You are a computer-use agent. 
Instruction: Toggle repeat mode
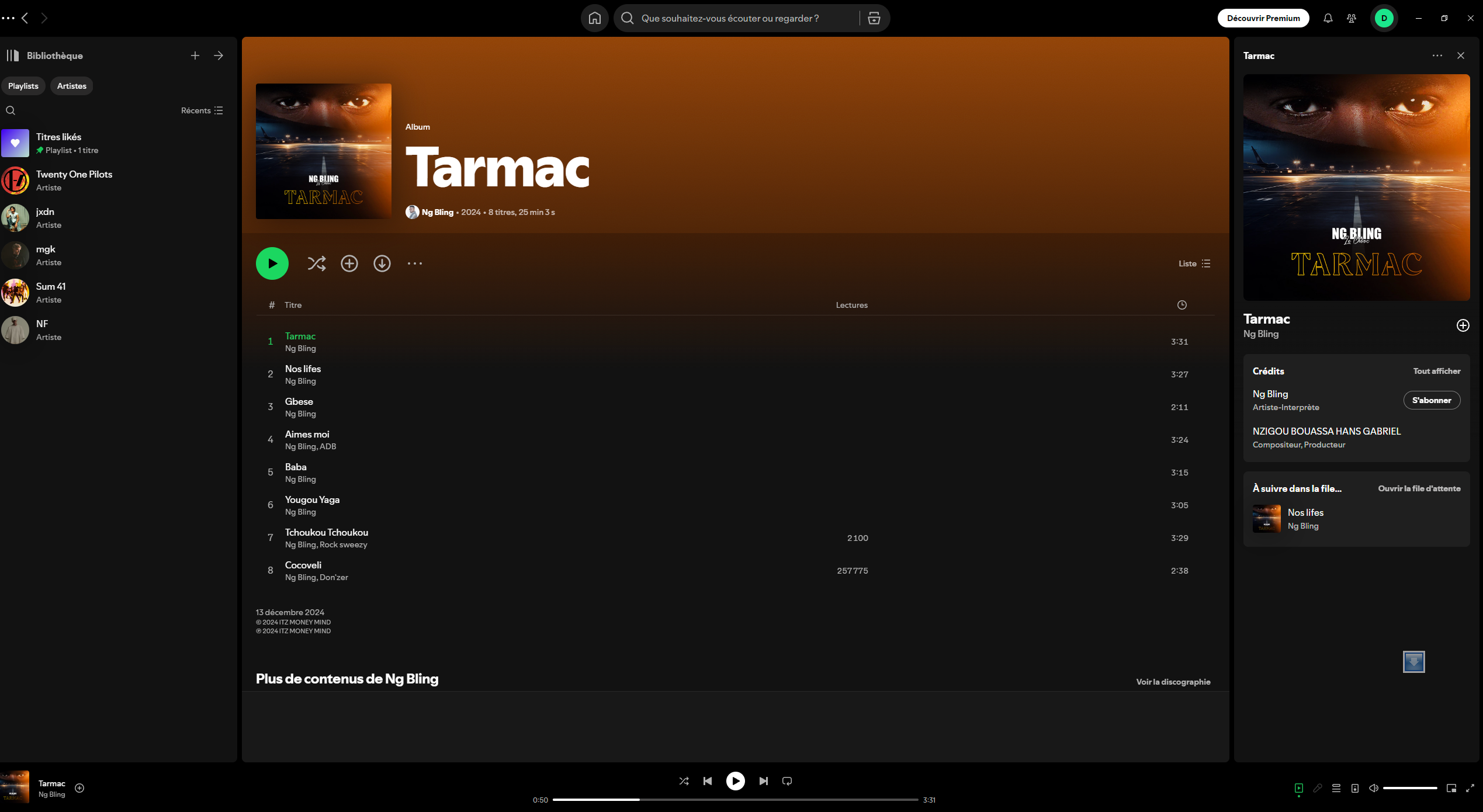(x=786, y=781)
